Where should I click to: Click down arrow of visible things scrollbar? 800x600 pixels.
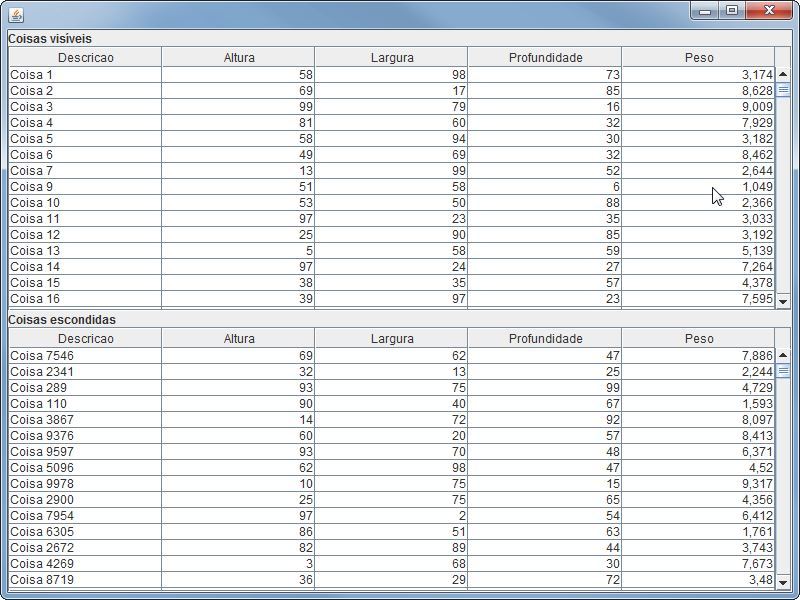[x=783, y=302]
